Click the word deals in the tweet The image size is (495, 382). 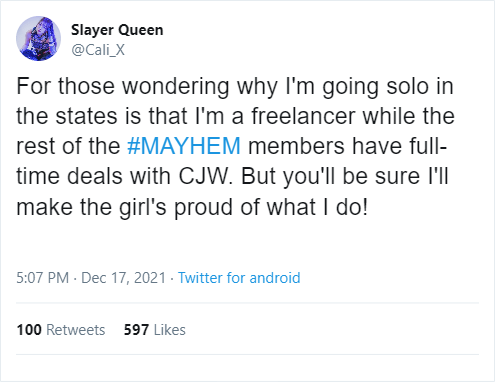(x=95, y=176)
